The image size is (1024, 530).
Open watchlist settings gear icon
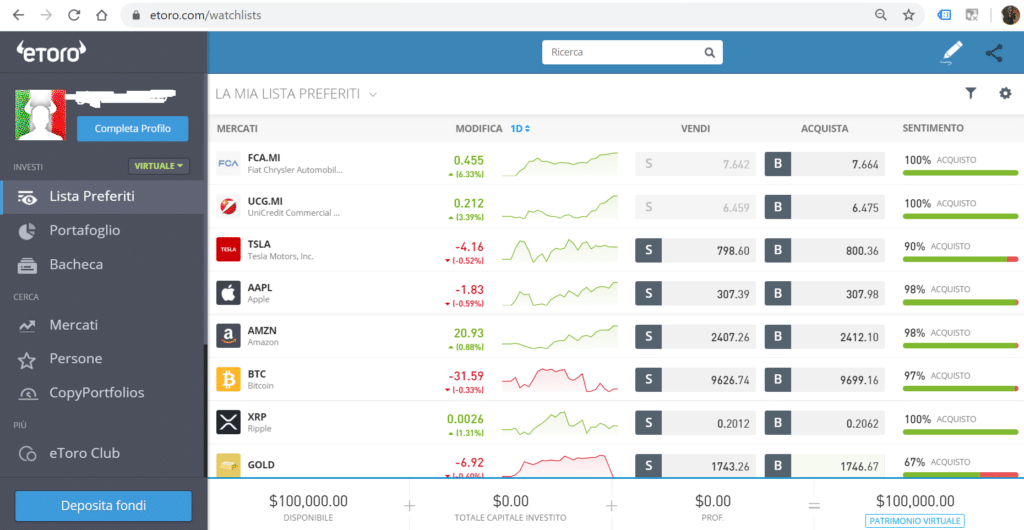click(1005, 93)
